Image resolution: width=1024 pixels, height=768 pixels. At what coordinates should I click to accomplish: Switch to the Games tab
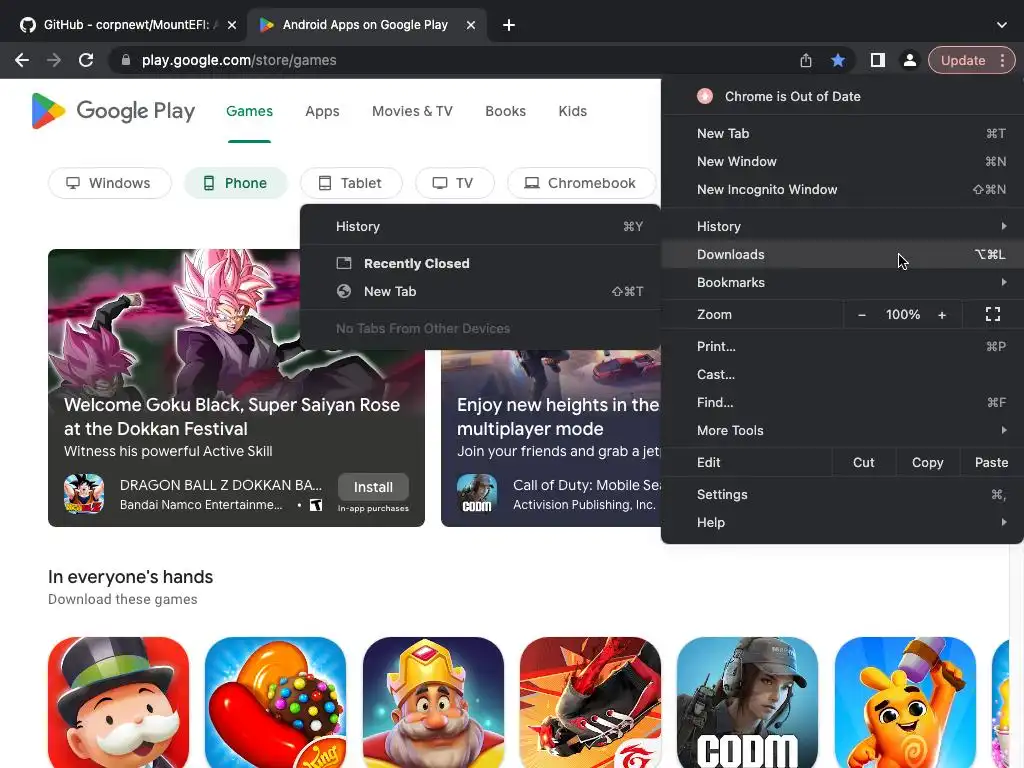click(x=249, y=111)
